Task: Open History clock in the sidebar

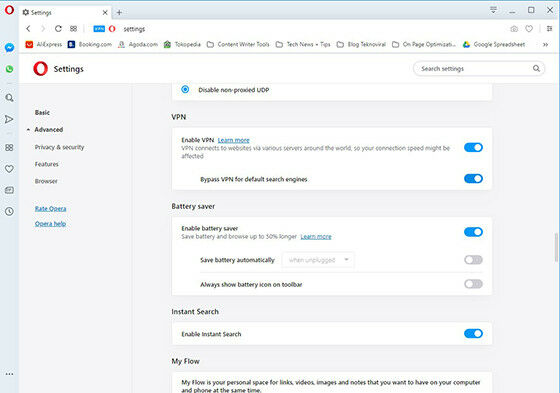Action: [9, 212]
